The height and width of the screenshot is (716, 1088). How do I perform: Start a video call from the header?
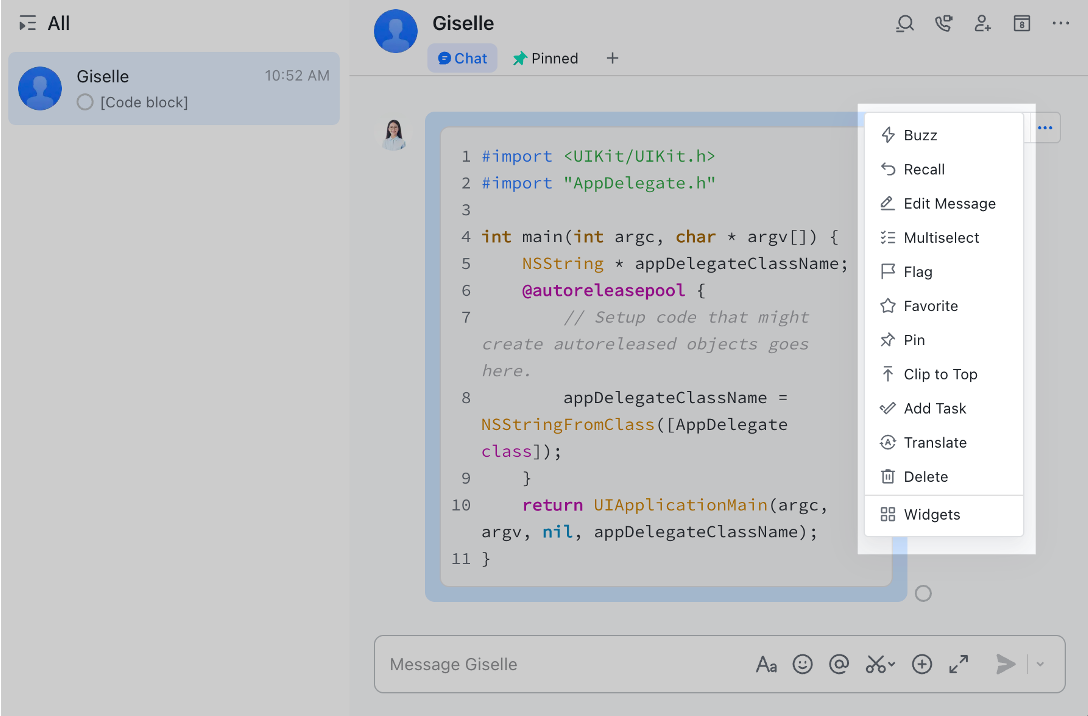click(x=943, y=23)
